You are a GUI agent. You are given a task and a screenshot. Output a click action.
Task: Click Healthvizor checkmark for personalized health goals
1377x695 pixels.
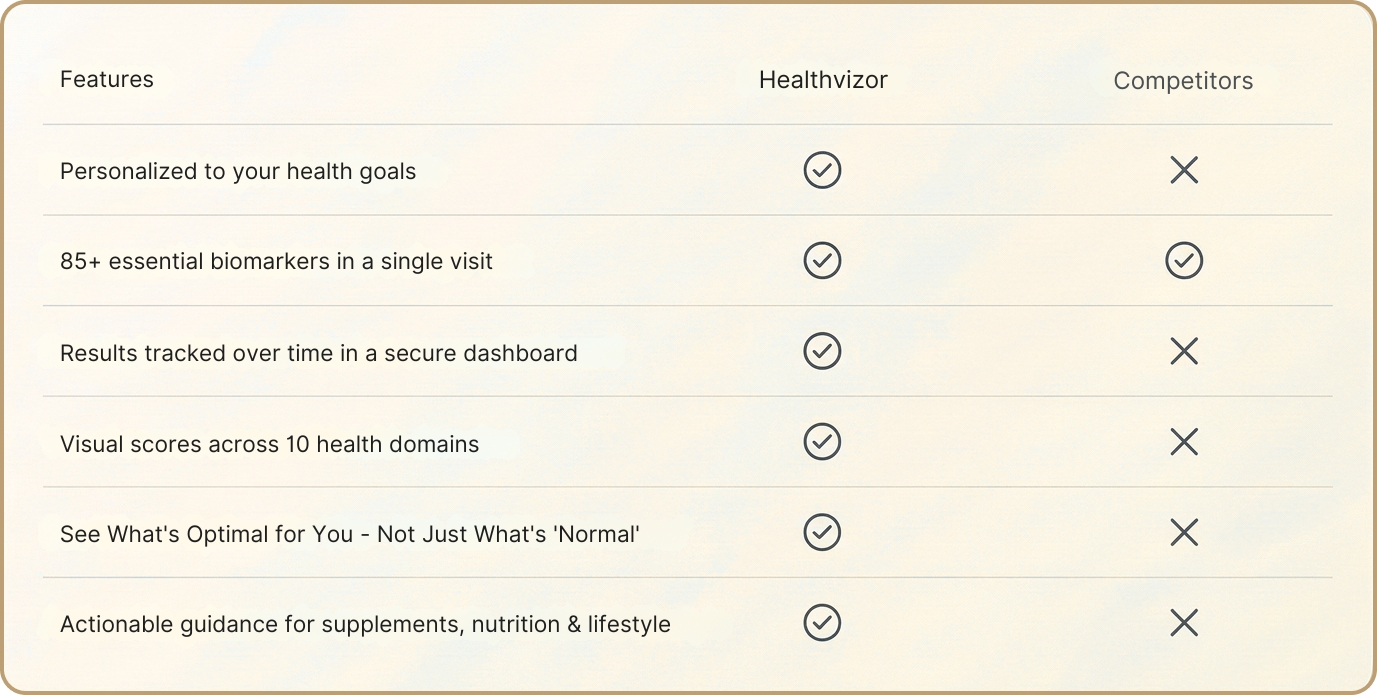[x=822, y=170]
